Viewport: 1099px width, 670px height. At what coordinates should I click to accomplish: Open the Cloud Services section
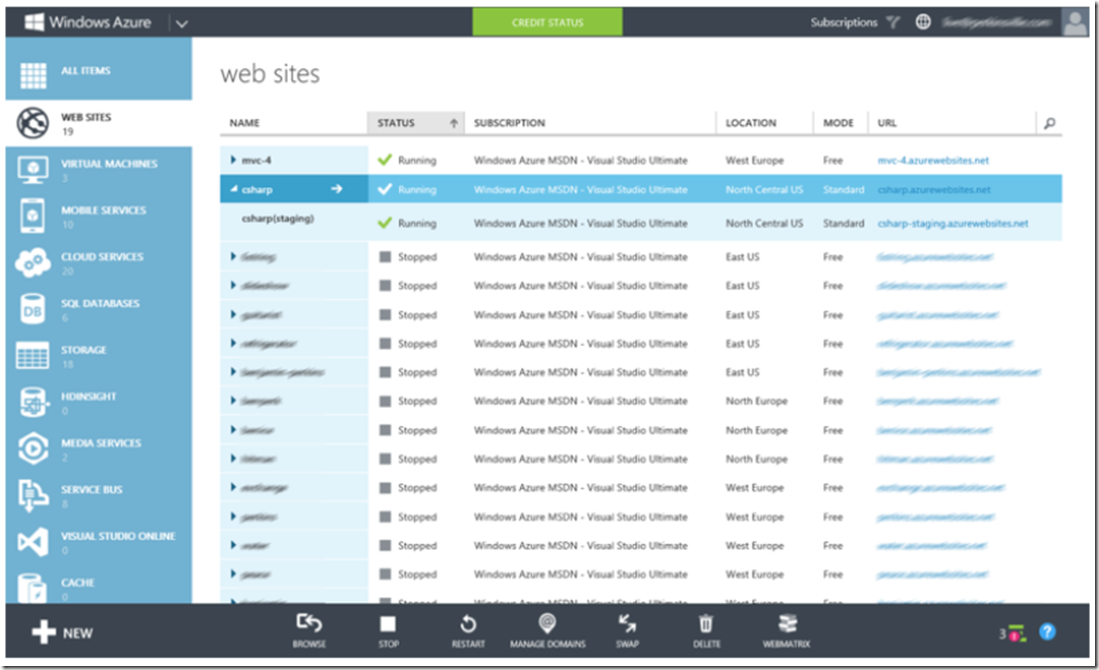coord(98,263)
